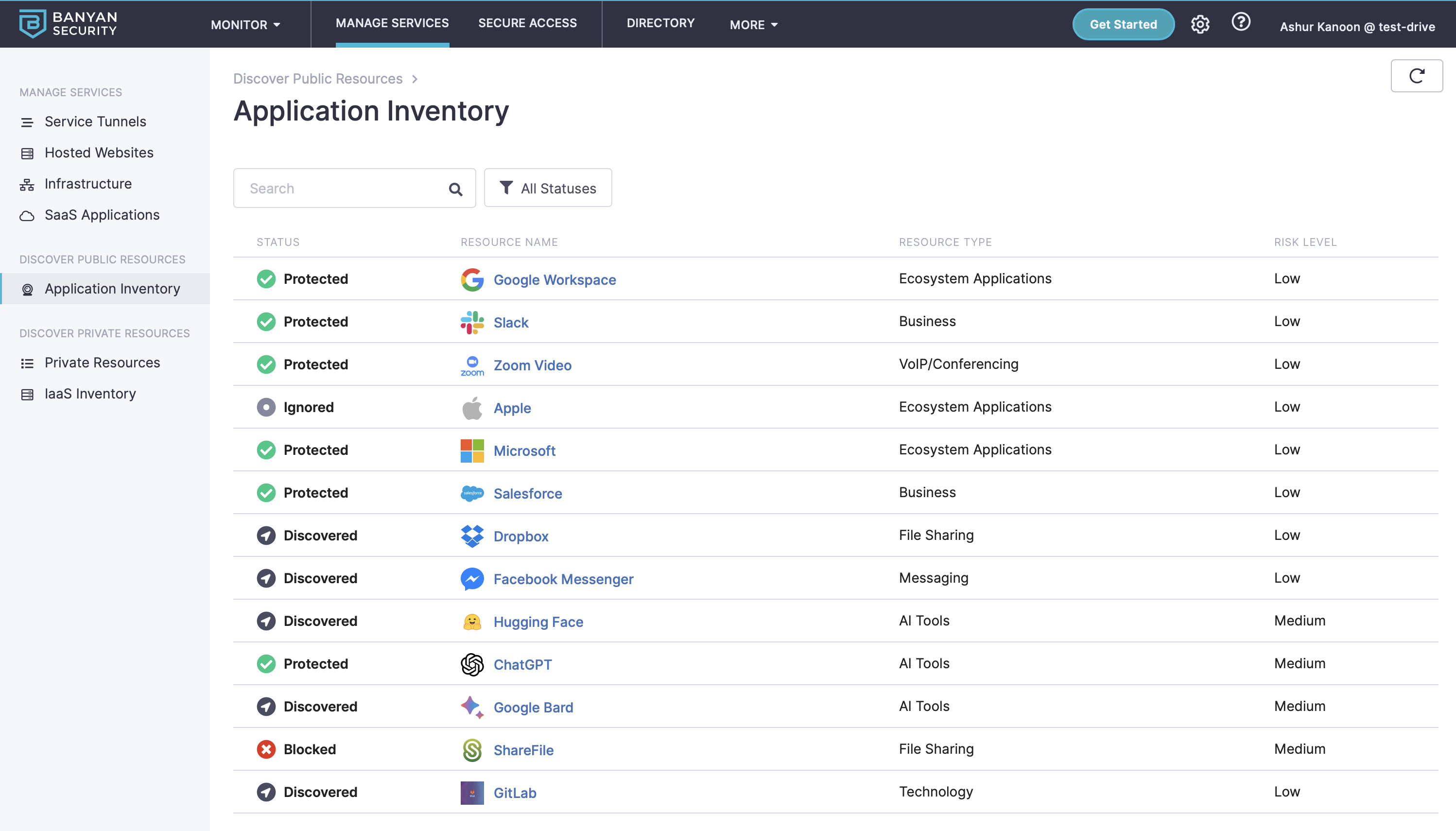Click the Discover Public Resources breadcrumb
Image resolution: width=1456 pixels, height=831 pixels.
tap(318, 79)
